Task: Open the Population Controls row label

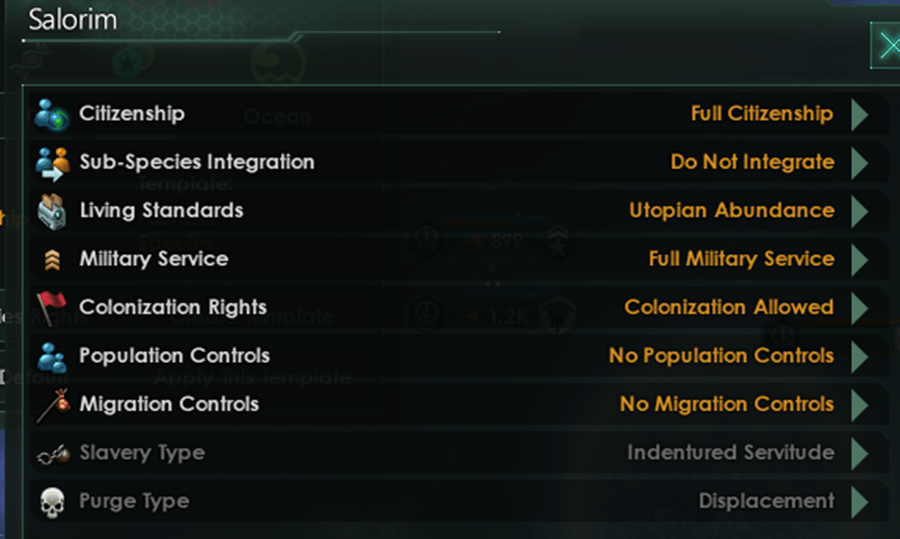Action: tap(174, 356)
